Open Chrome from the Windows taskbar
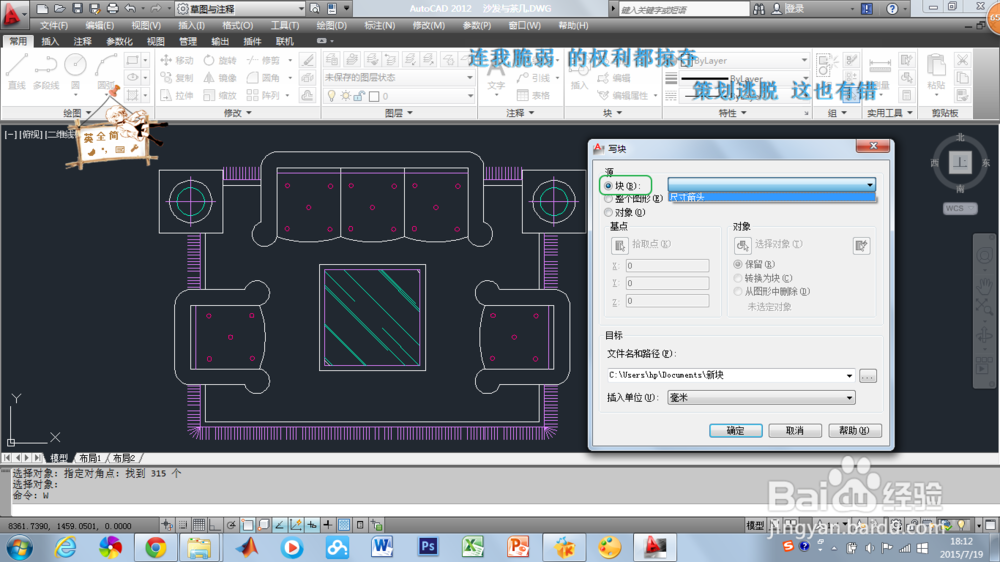The image size is (1000, 562). (155, 547)
